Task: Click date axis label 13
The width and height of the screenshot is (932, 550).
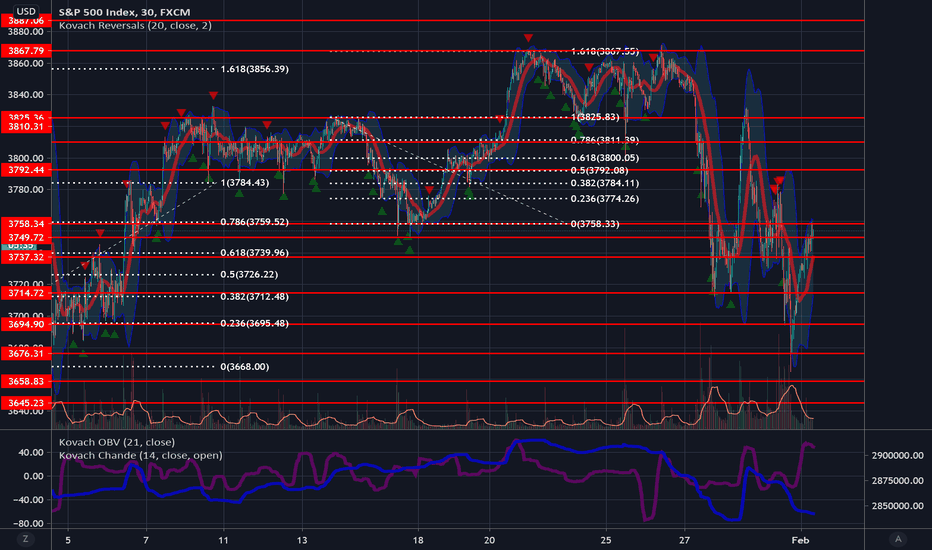Action: 302,540
